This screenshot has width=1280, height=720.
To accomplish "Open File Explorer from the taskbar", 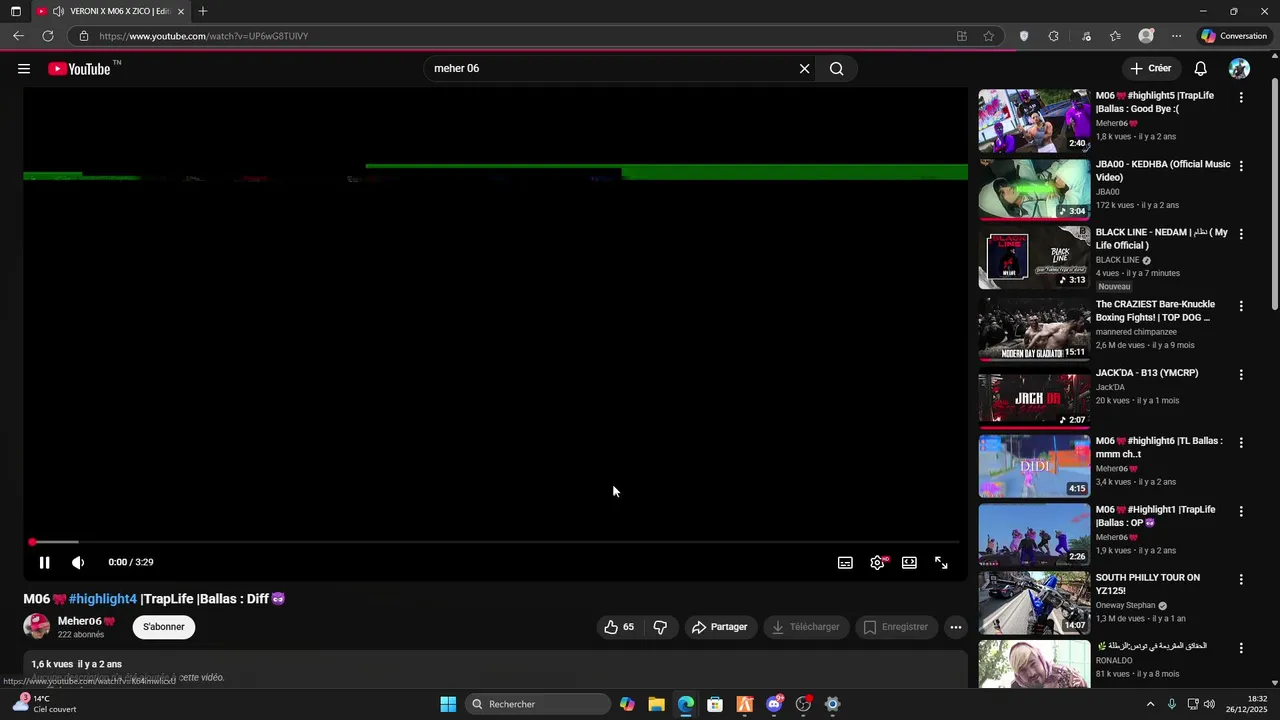I will (656, 704).
